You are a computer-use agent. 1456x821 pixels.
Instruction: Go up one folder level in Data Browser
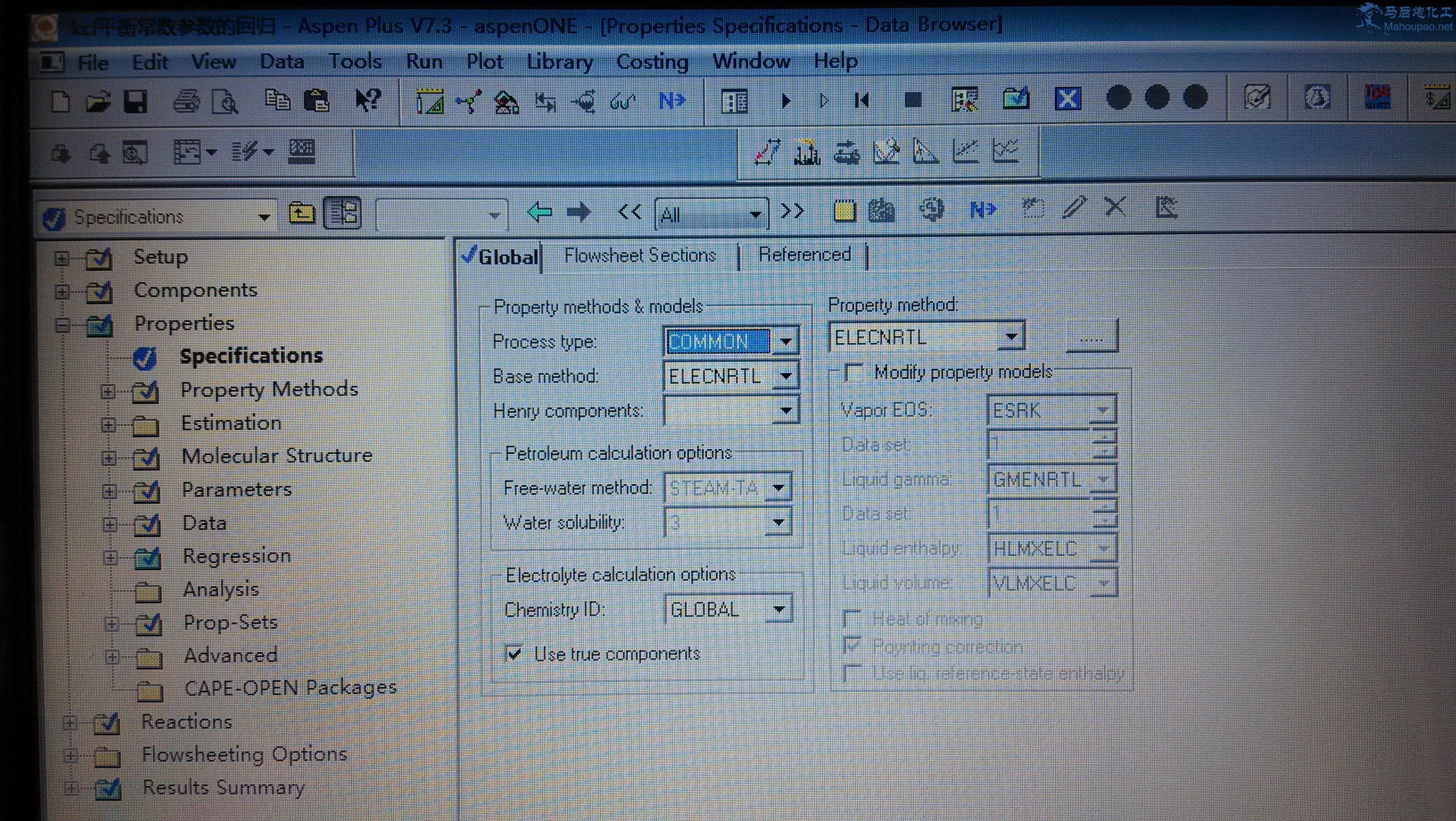(x=302, y=213)
